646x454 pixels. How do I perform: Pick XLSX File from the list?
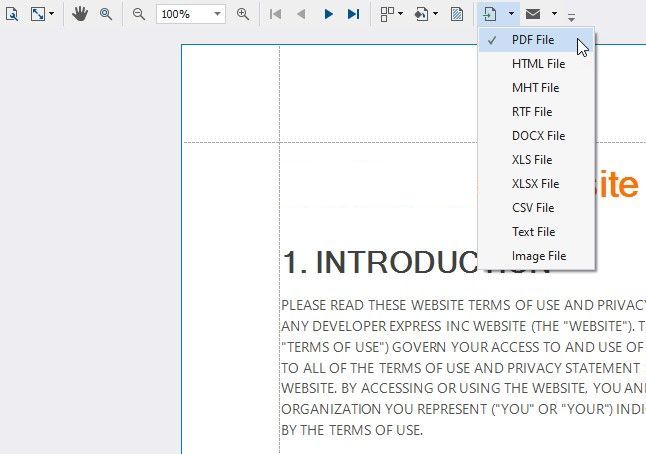pos(535,184)
